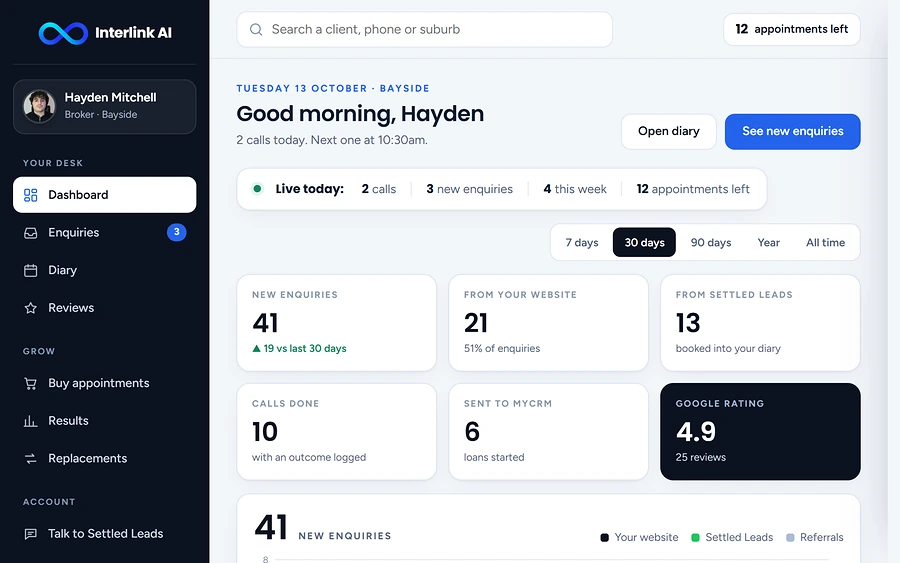Click the Dashboard grid icon

[x=30, y=195]
